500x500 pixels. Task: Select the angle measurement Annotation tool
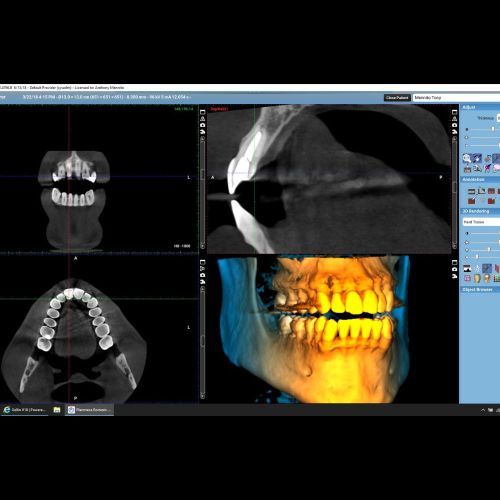coord(481,191)
